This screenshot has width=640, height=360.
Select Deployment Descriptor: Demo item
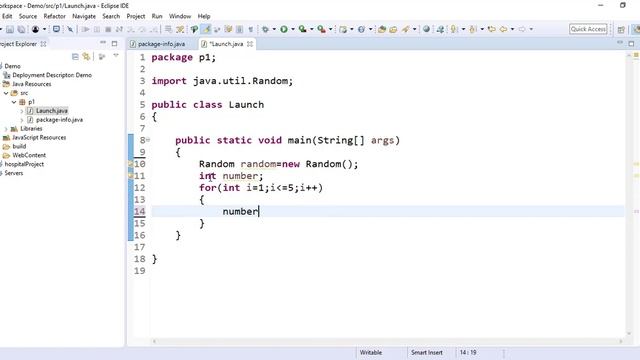[x=52, y=75]
